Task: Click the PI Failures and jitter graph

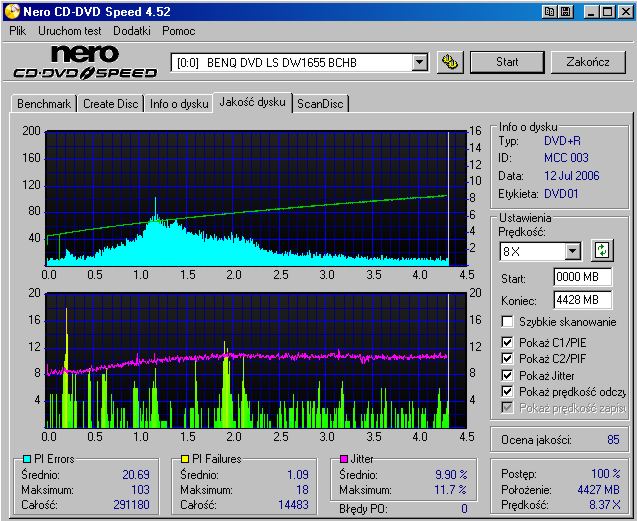Action: [256, 360]
